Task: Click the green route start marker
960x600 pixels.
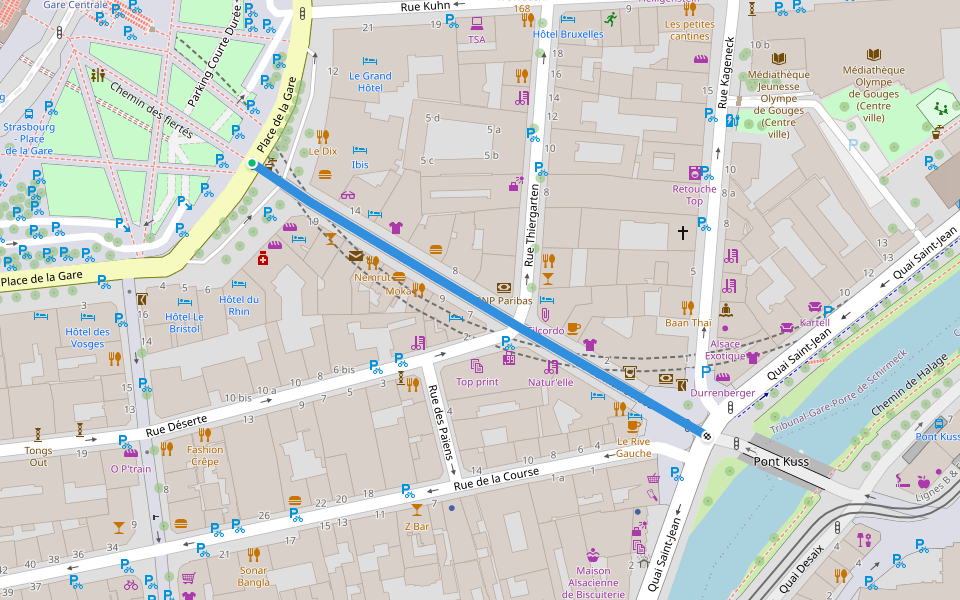Action: coord(252,163)
